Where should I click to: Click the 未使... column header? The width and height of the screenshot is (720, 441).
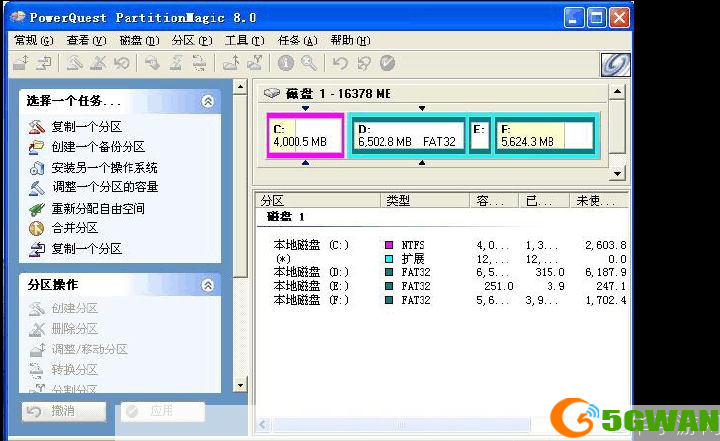tap(599, 201)
